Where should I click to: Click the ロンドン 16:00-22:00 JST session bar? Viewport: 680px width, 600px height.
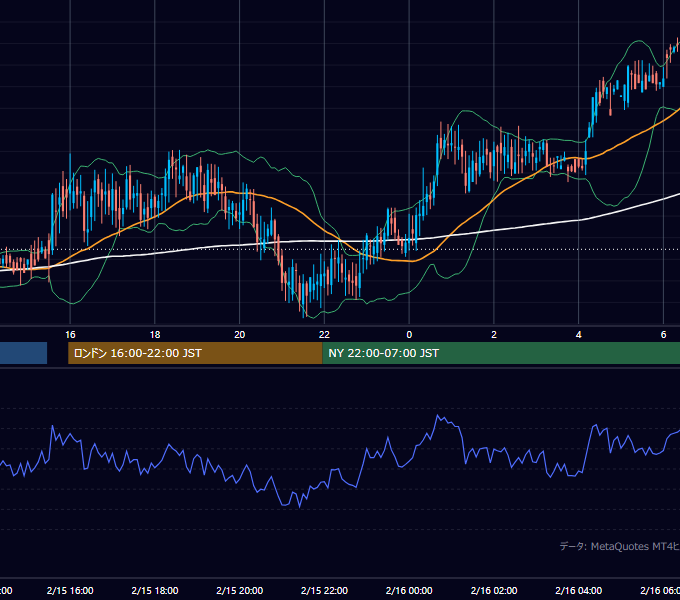195,353
